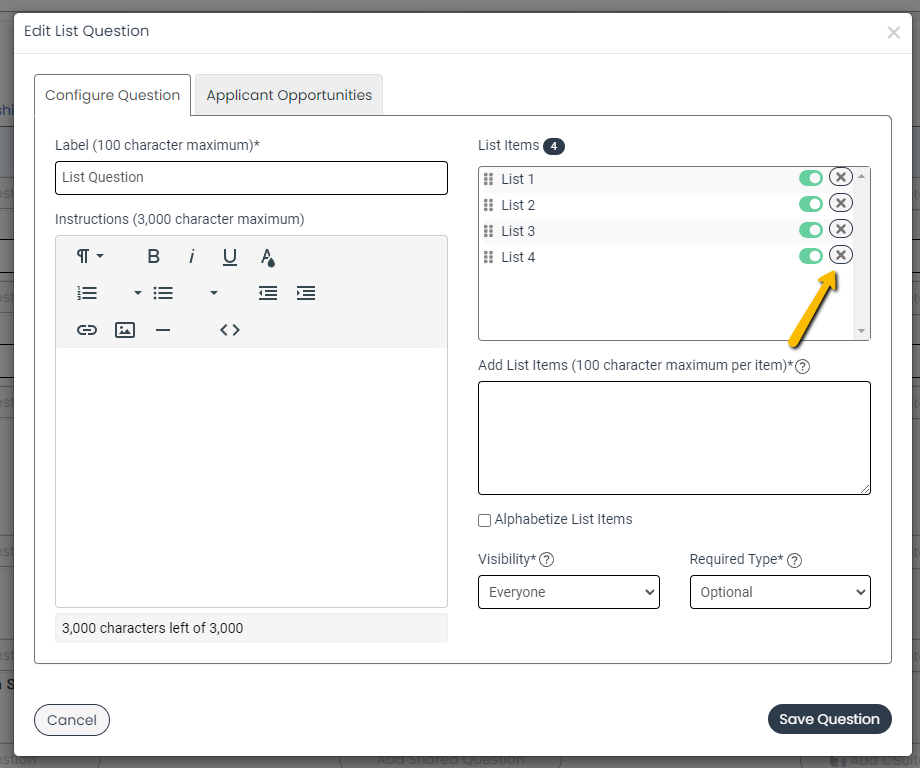Apply underline formatting in the editor

tap(229, 257)
